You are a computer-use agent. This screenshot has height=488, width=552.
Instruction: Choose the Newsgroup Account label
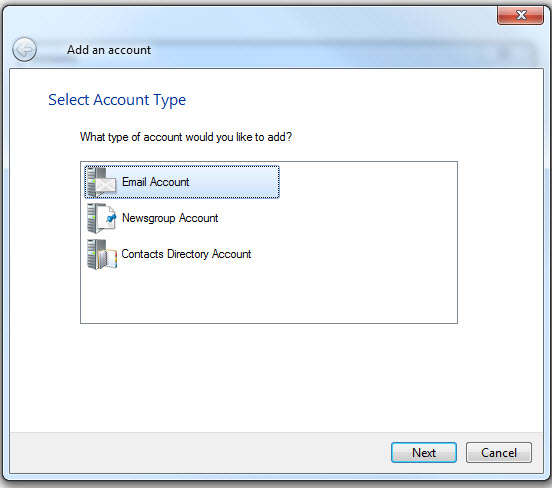point(170,218)
